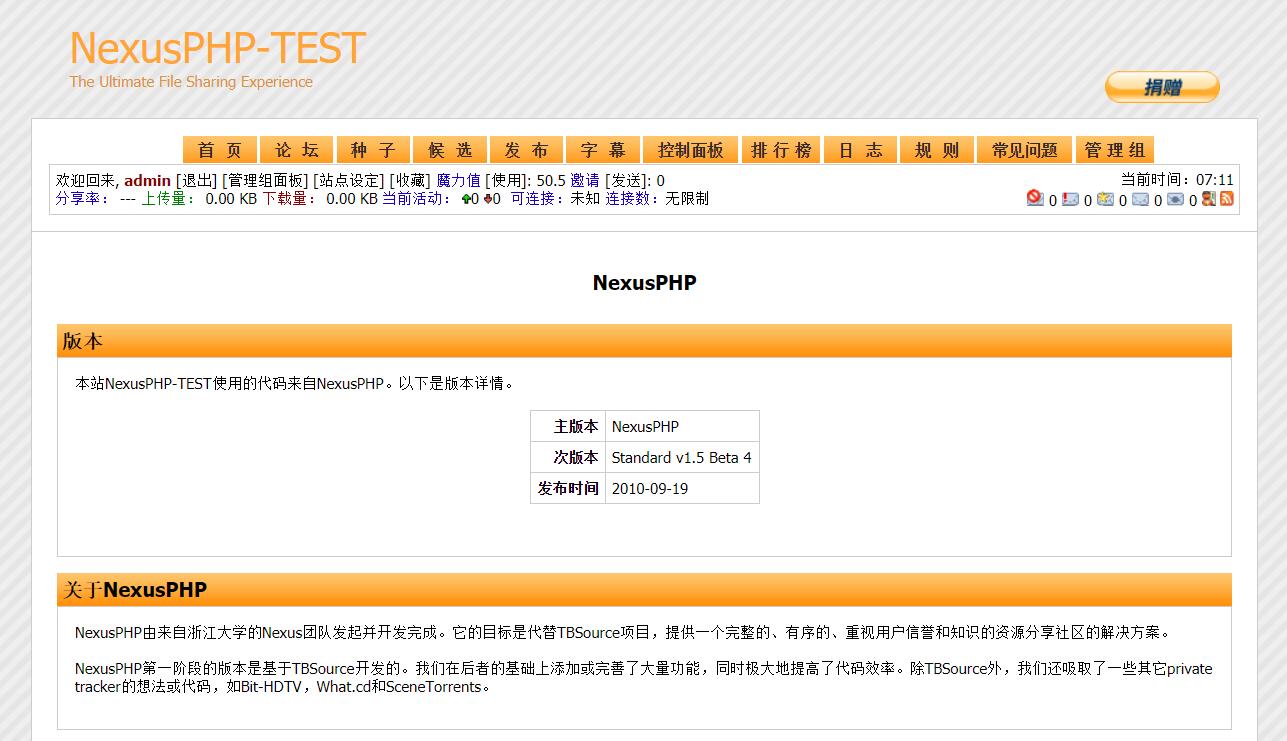
Task: Click the orange RSS feed icon
Action: (x=1226, y=198)
